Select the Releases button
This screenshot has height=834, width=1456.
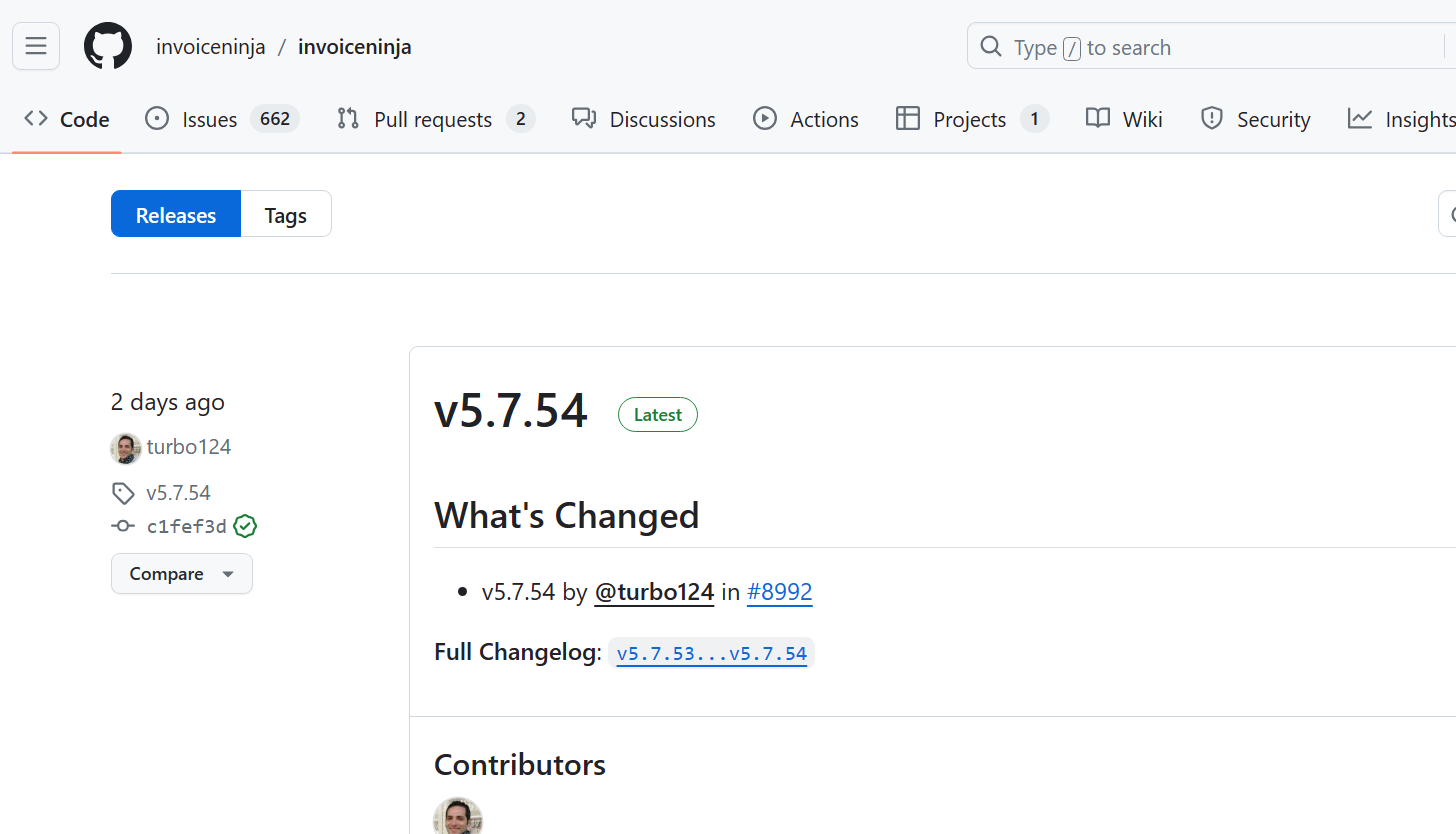(176, 214)
